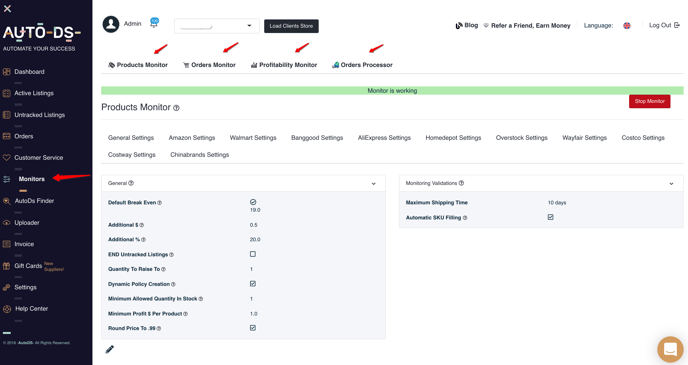Switch to Products Monitor tab
The width and height of the screenshot is (688, 365).
138,65
